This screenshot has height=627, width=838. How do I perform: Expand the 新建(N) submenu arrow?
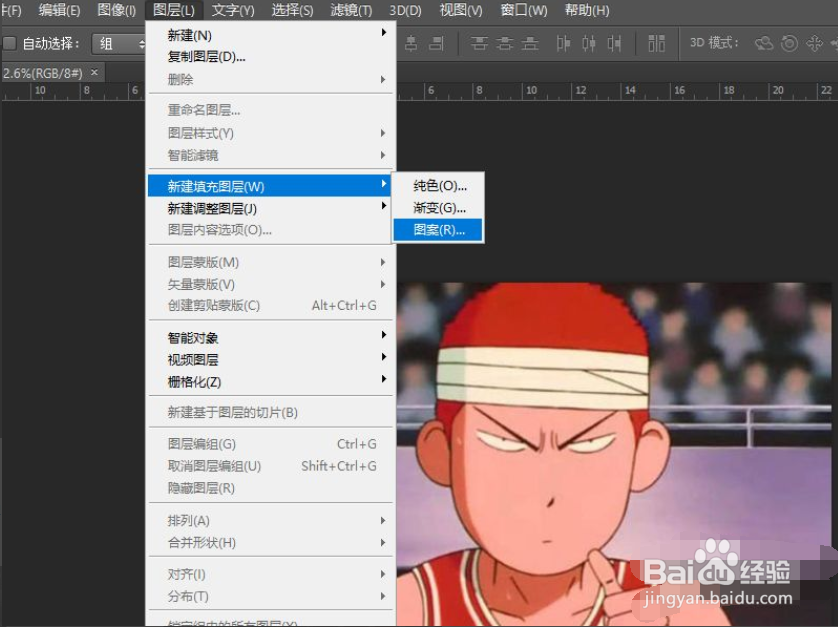coord(384,33)
